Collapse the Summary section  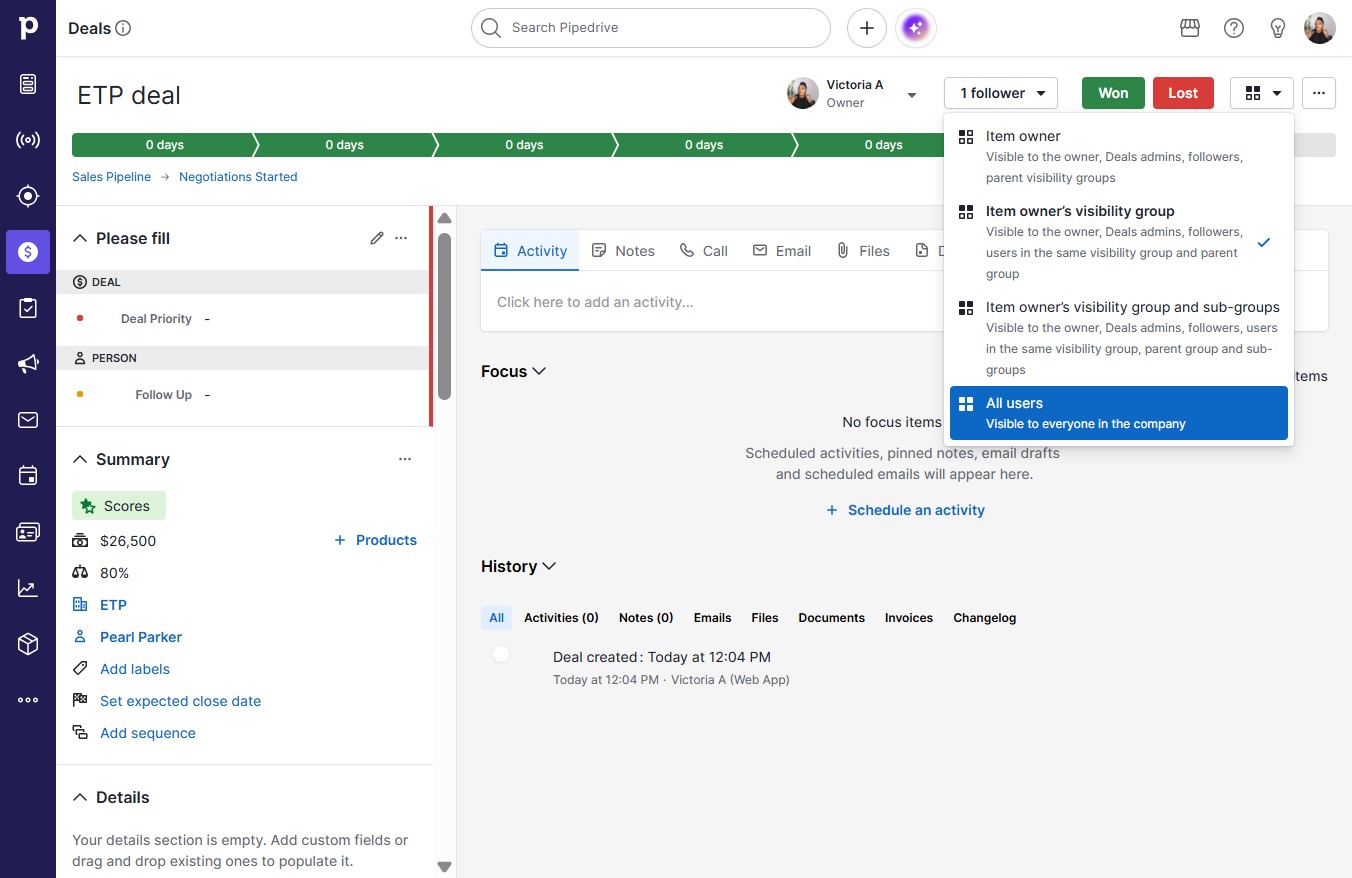[80, 459]
